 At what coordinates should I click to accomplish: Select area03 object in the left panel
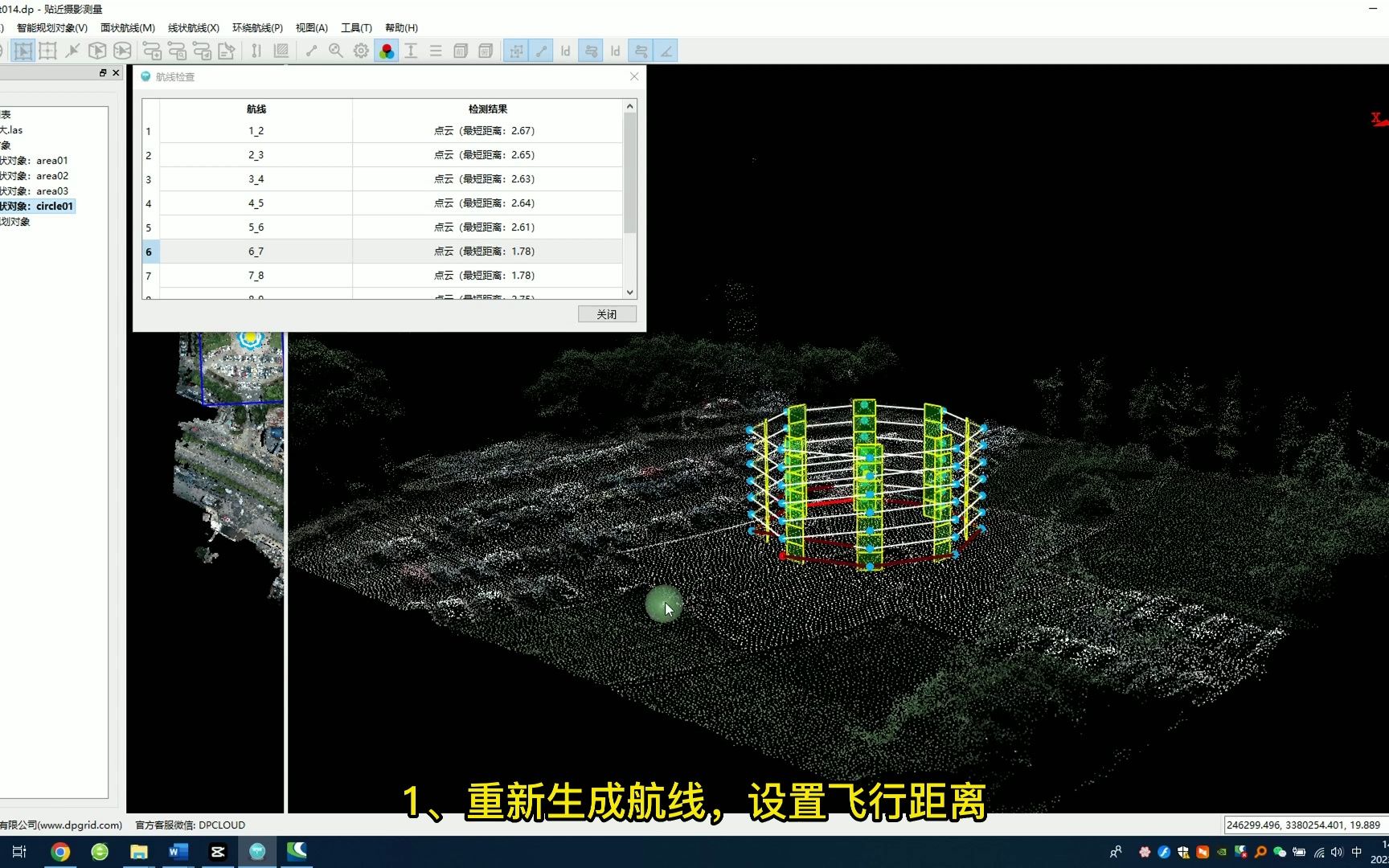[x=35, y=191]
